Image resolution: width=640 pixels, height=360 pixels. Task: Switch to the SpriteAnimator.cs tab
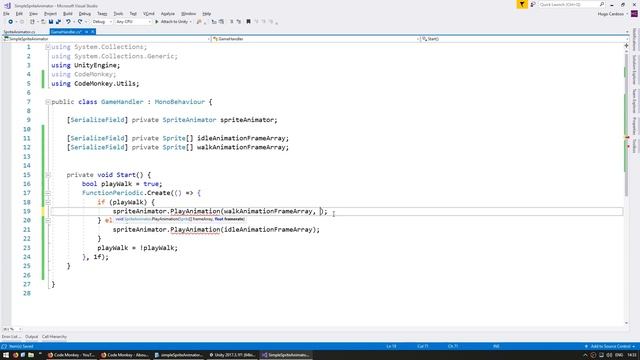tap(20, 32)
